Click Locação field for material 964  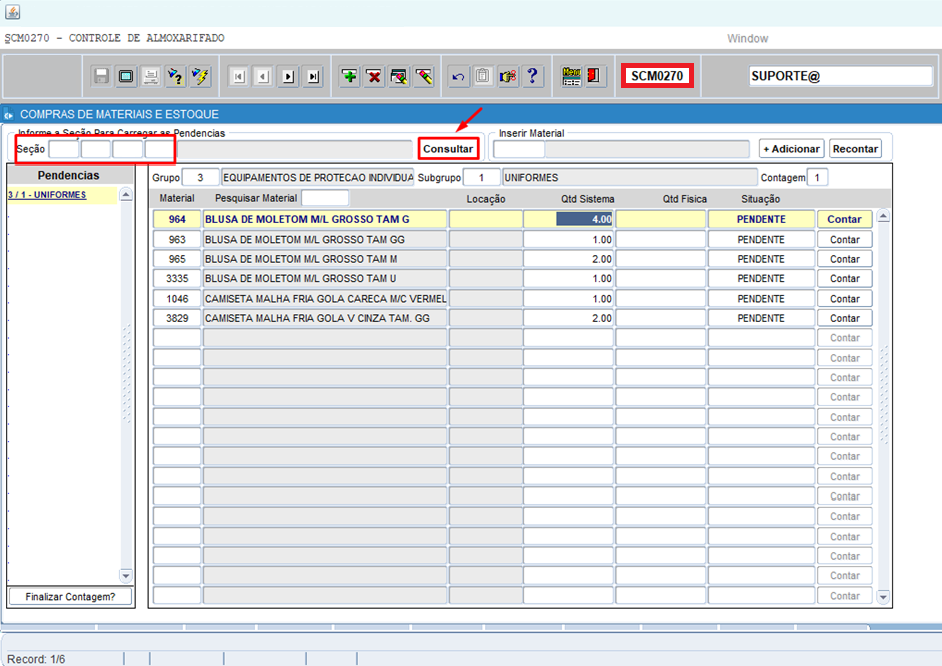coord(485,219)
